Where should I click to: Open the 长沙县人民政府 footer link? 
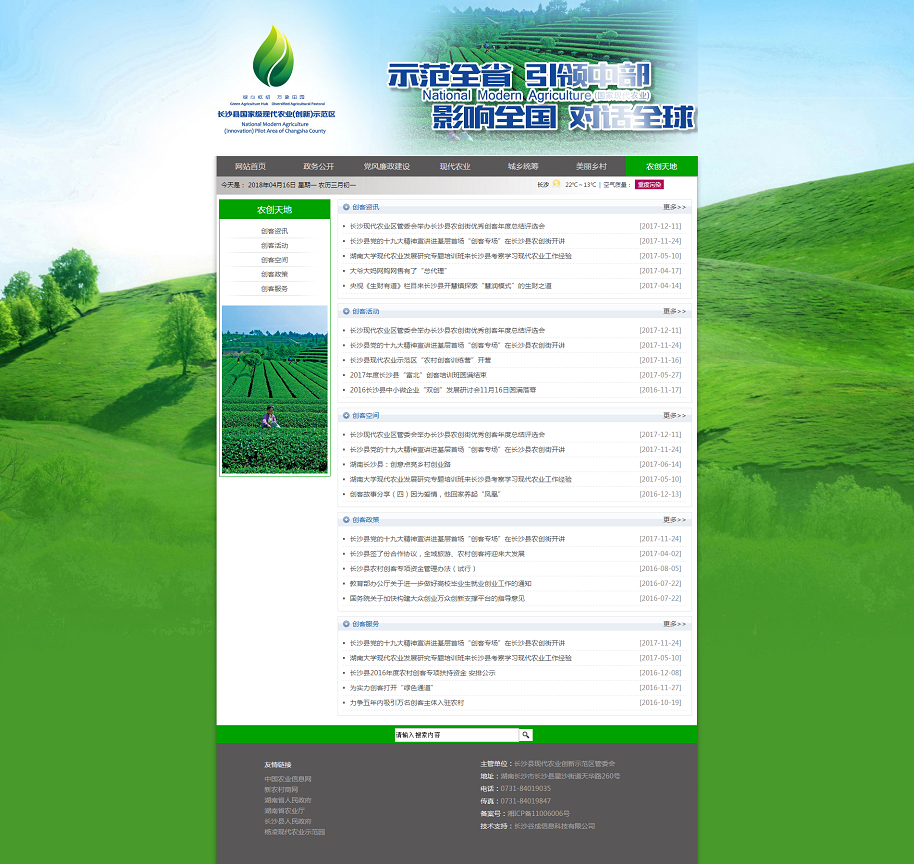click(x=288, y=821)
